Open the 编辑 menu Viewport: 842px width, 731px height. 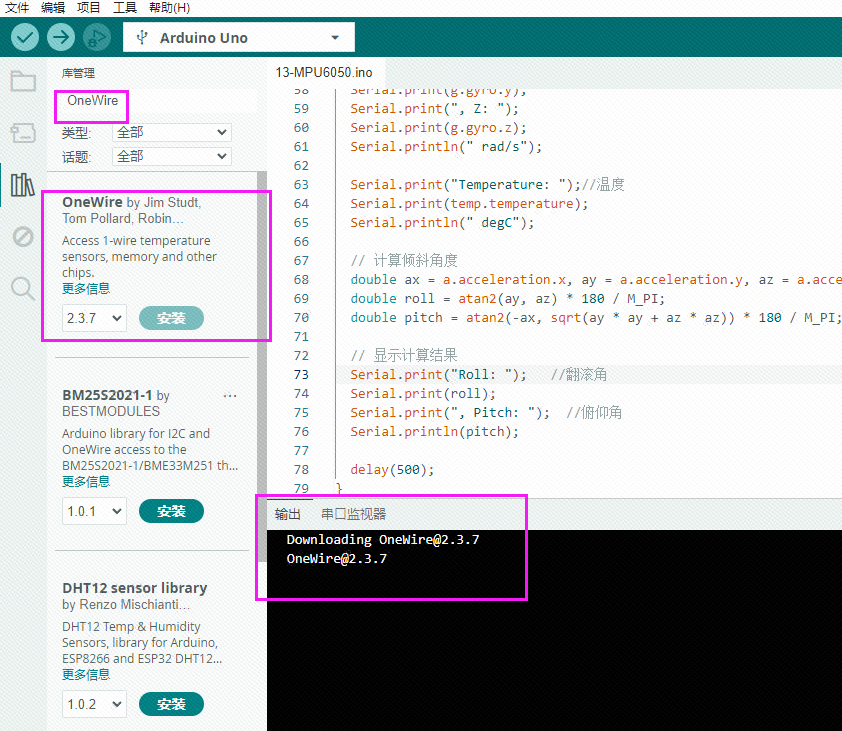pos(53,8)
